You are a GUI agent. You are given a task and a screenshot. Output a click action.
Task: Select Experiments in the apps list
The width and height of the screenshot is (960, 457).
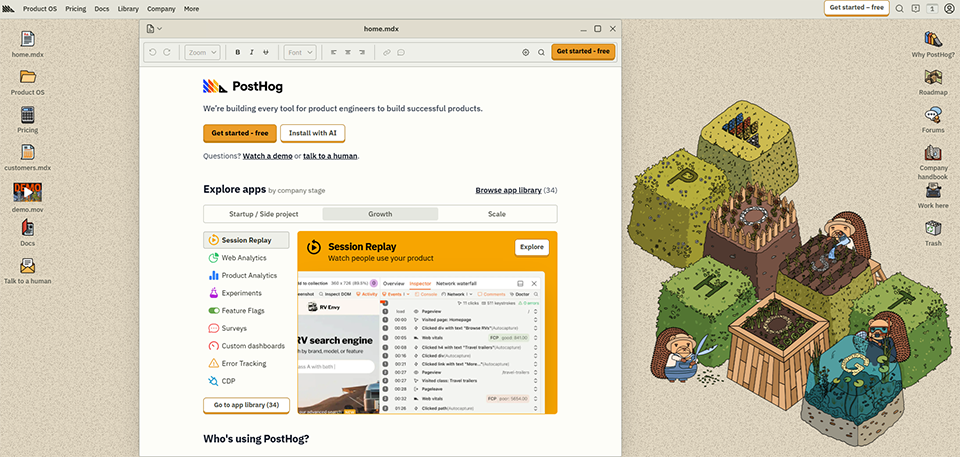pos(246,293)
